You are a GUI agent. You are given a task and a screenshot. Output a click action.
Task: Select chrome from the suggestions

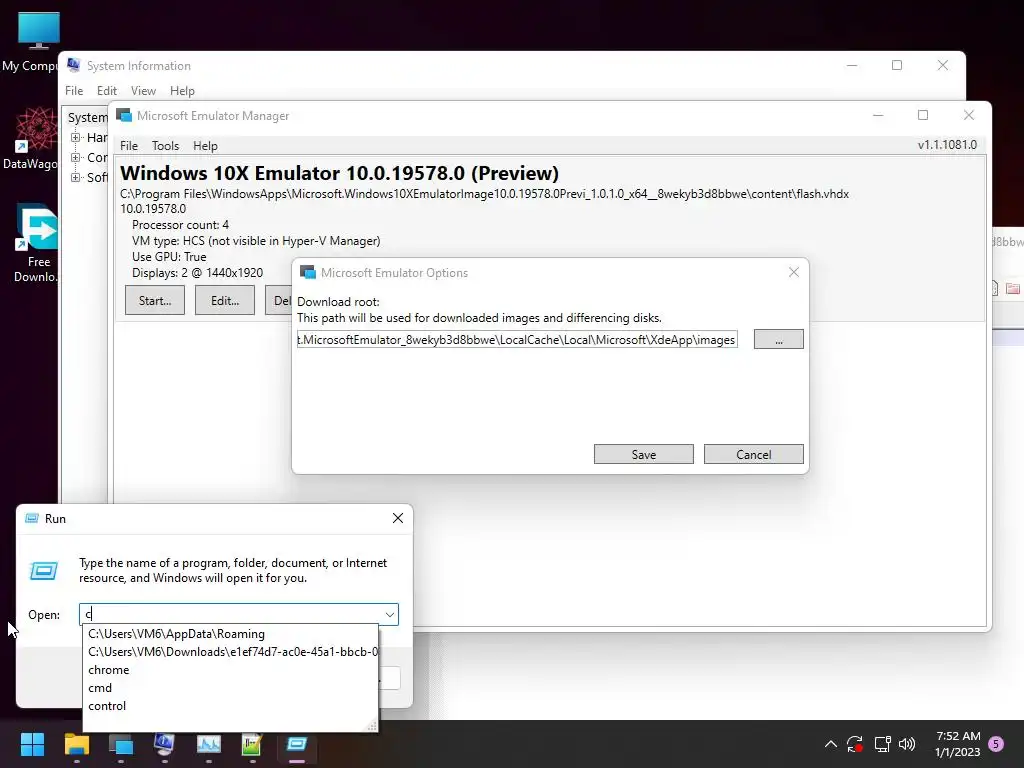point(231,669)
